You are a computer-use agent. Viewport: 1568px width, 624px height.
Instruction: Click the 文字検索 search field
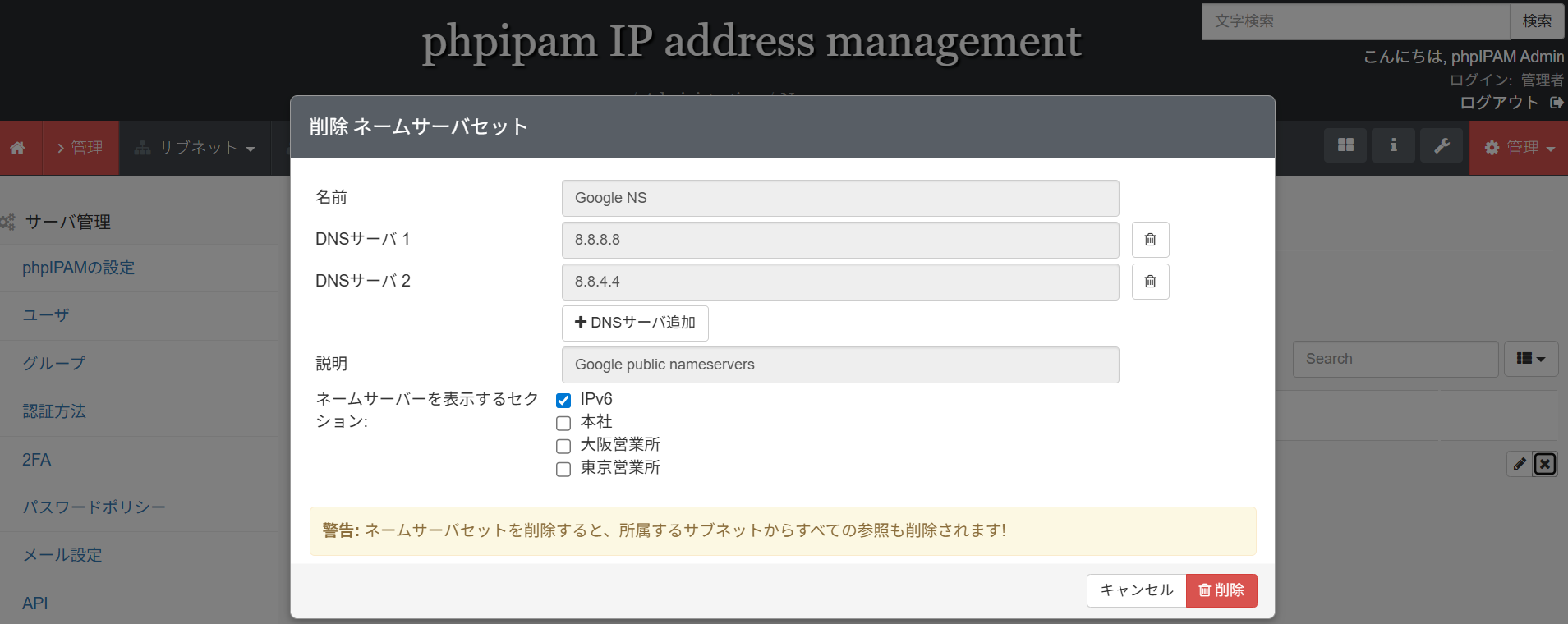(1355, 21)
